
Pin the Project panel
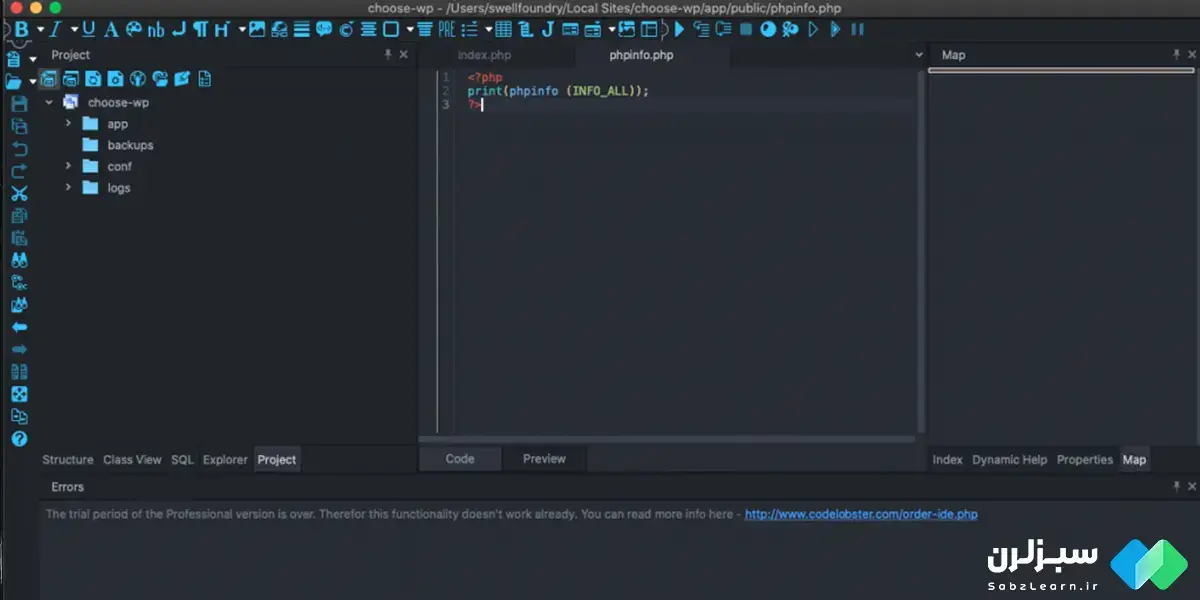[388, 55]
